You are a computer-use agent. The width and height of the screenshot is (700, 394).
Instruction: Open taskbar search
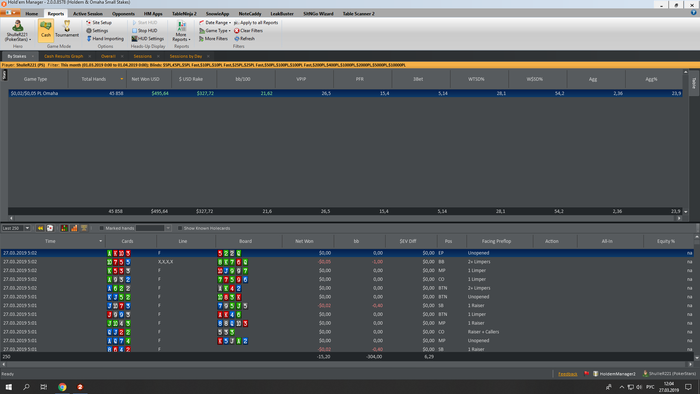(26, 387)
